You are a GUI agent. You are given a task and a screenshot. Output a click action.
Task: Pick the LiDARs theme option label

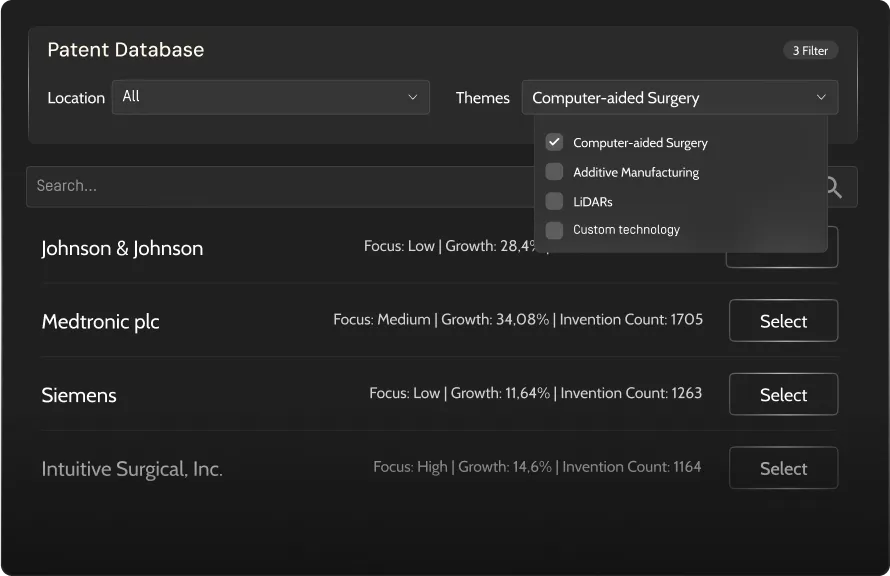click(x=593, y=201)
